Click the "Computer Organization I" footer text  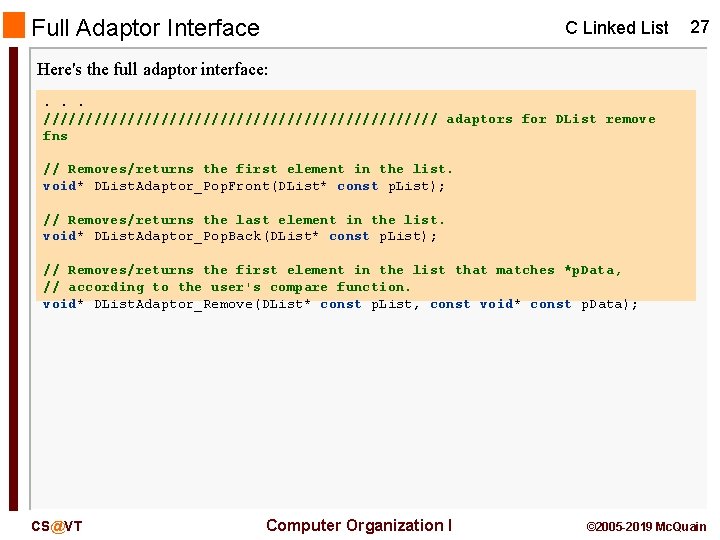coord(359,525)
